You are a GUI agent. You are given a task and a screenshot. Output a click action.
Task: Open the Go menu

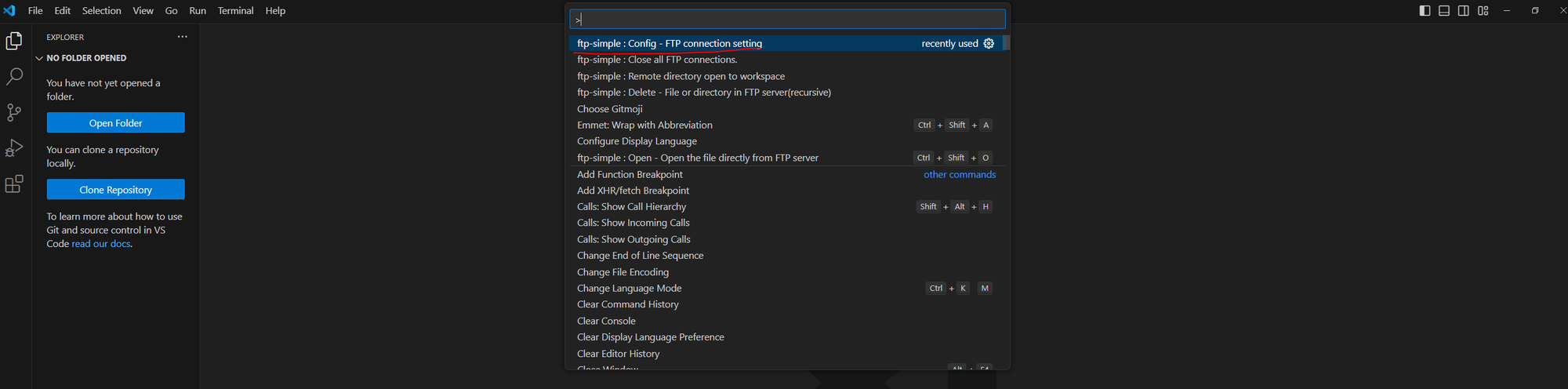pyautogui.click(x=171, y=11)
